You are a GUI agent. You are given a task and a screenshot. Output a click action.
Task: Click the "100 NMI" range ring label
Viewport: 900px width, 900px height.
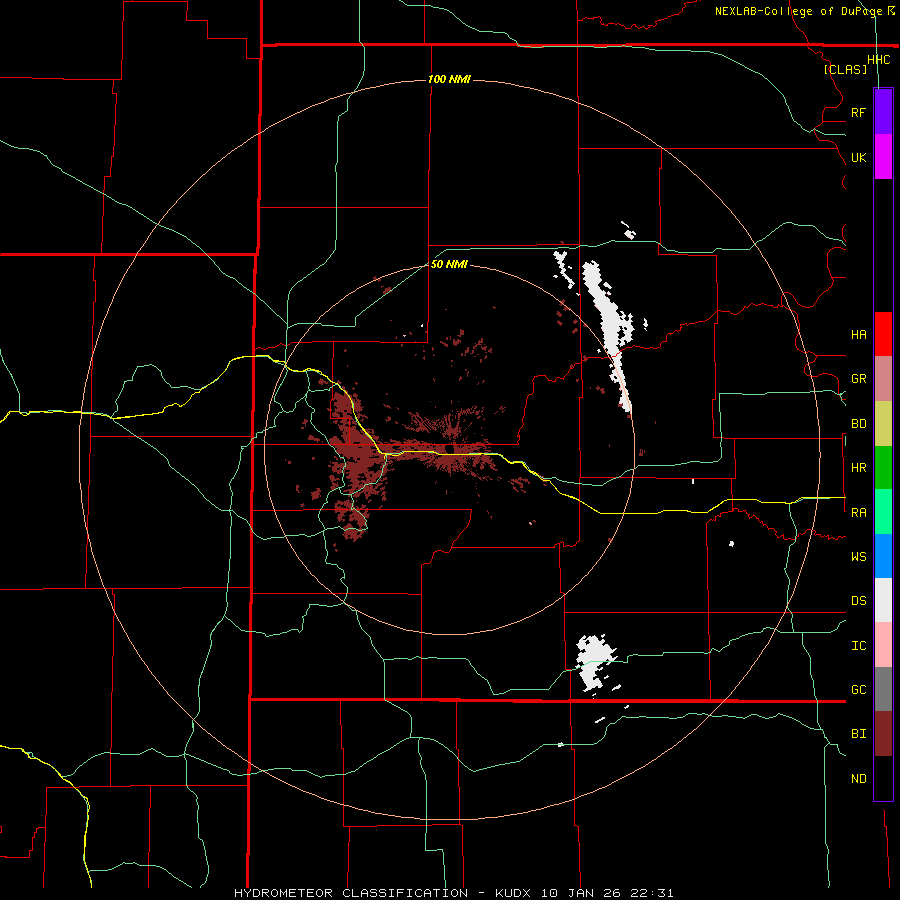449,79
